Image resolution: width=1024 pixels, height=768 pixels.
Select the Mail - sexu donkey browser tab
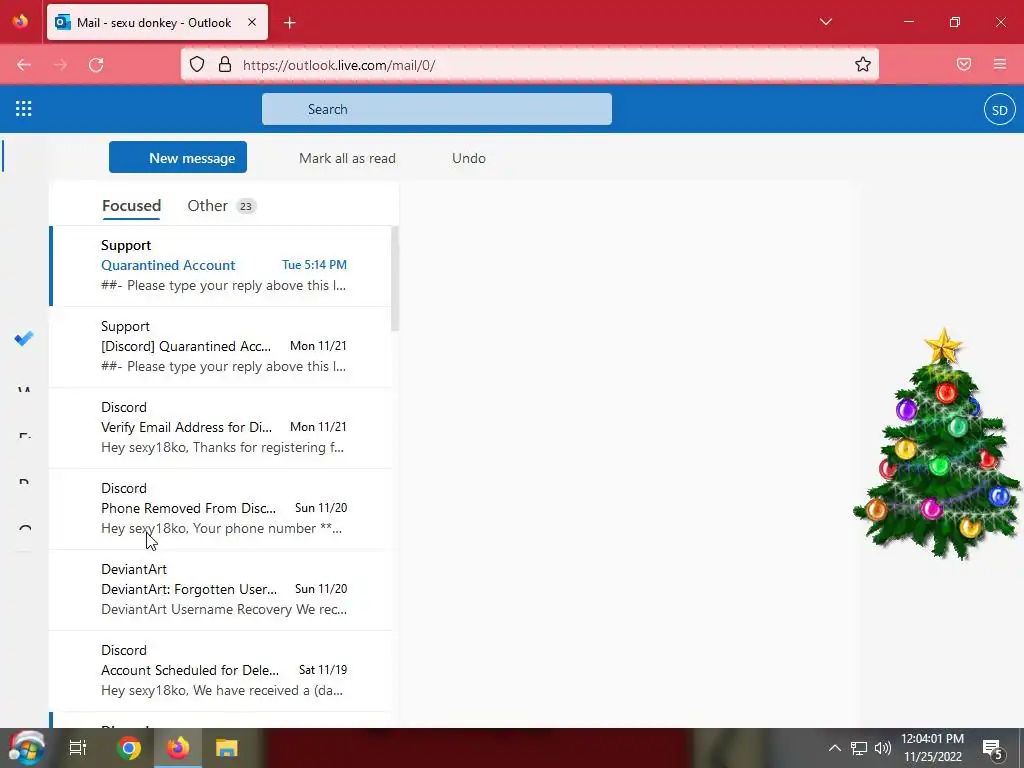click(x=157, y=22)
